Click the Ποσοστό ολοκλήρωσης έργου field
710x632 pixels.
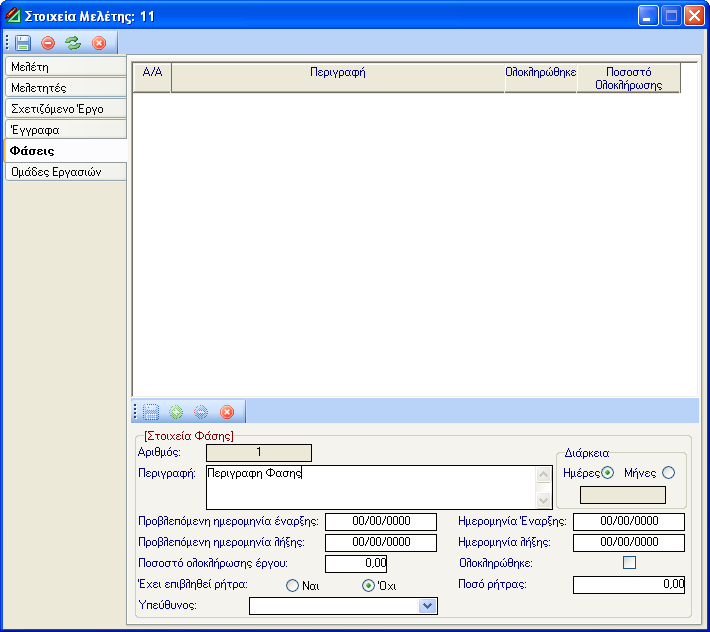356,564
